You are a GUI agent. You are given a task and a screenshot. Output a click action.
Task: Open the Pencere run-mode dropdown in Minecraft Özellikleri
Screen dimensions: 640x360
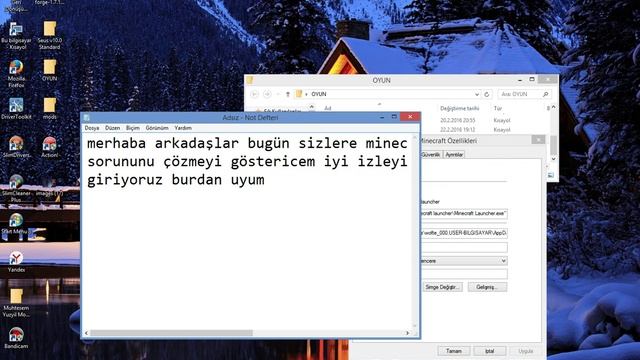(x=464, y=261)
